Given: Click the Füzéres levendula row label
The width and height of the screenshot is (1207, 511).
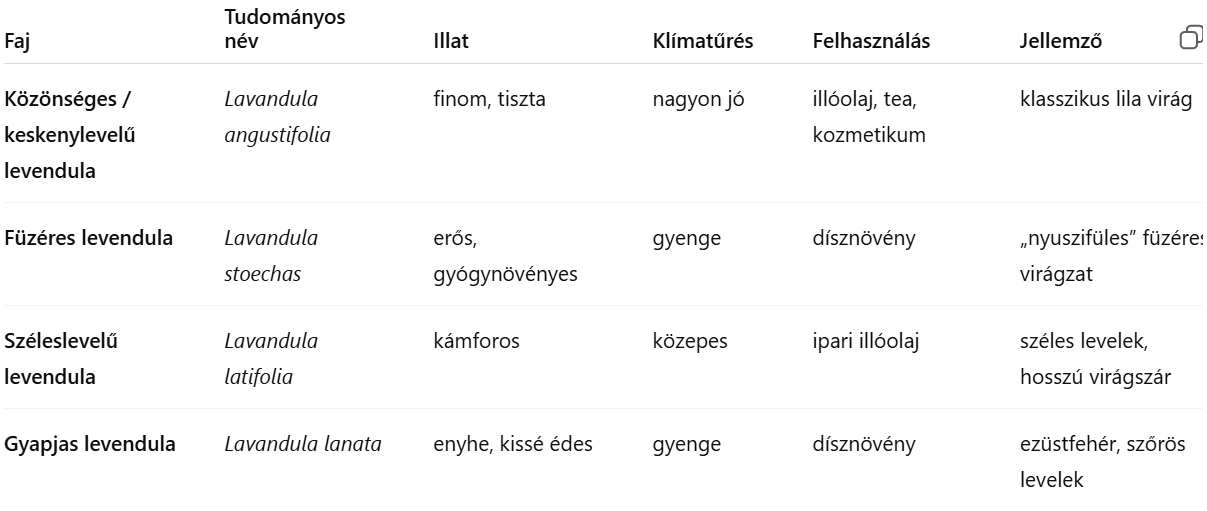Looking at the screenshot, I should click(89, 238).
